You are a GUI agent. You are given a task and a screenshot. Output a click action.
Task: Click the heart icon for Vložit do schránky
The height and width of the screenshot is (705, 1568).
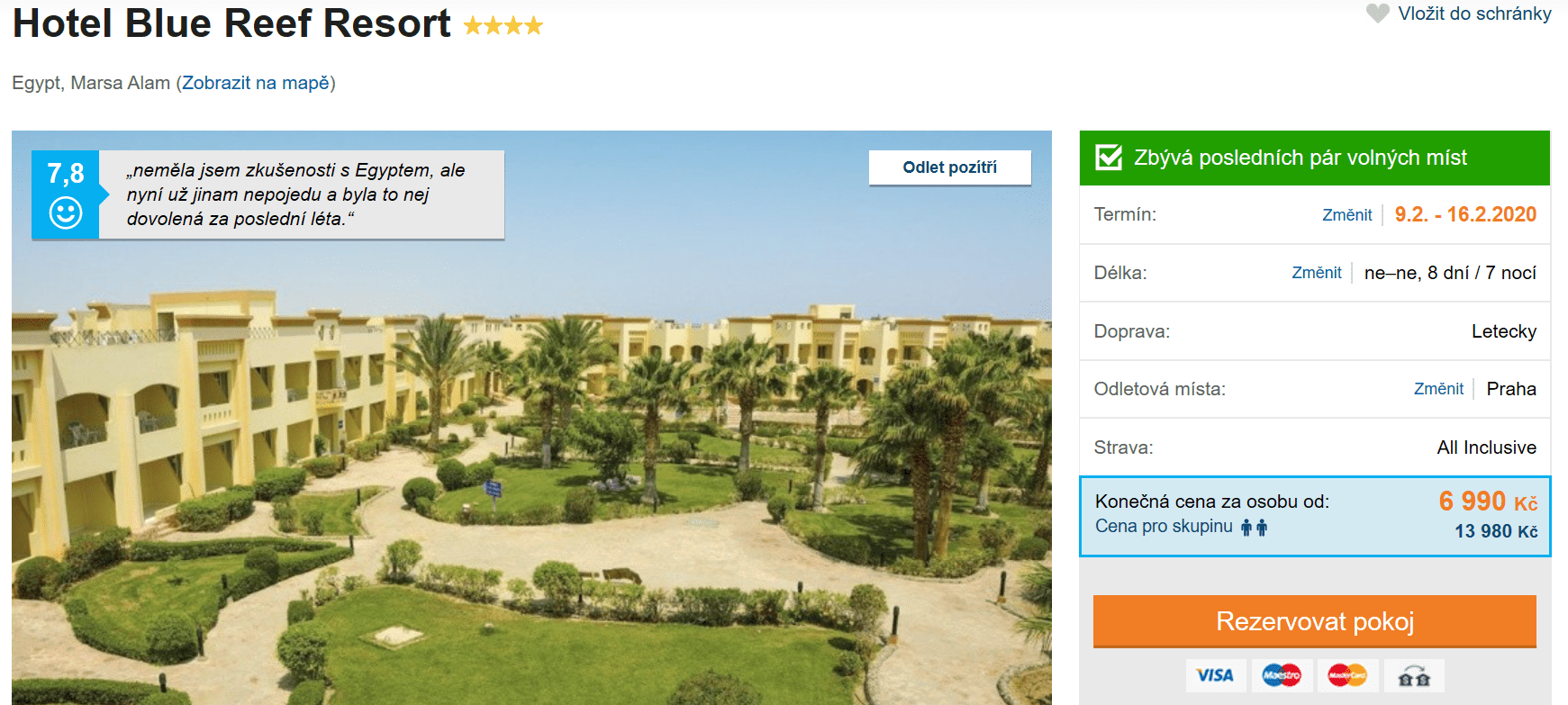coord(1377,14)
